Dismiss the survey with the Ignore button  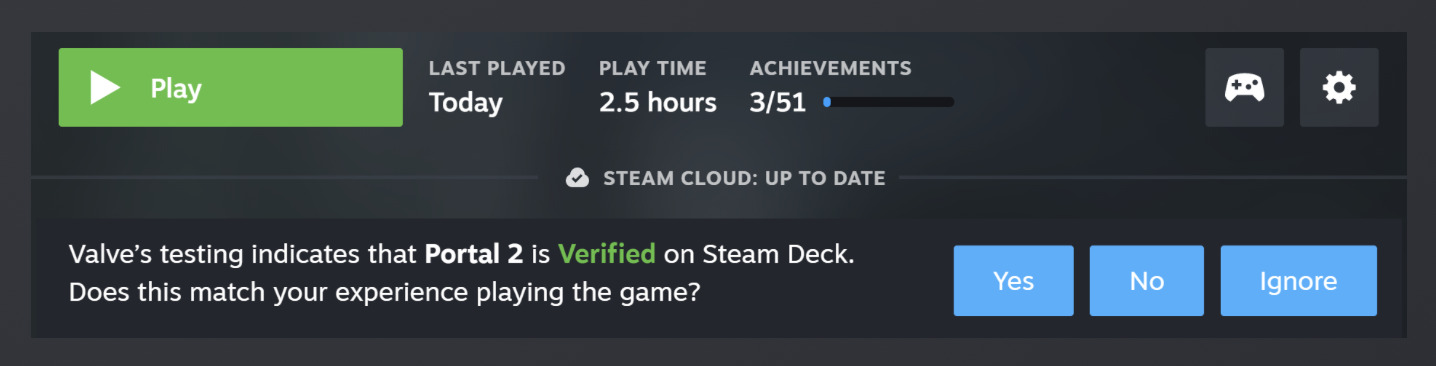tap(1299, 281)
